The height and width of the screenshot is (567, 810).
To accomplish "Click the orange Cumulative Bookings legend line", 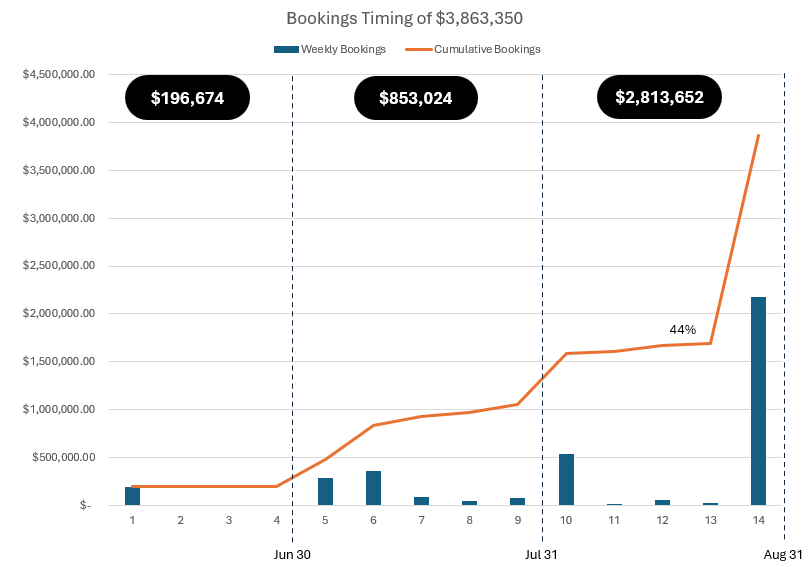I will coord(418,49).
